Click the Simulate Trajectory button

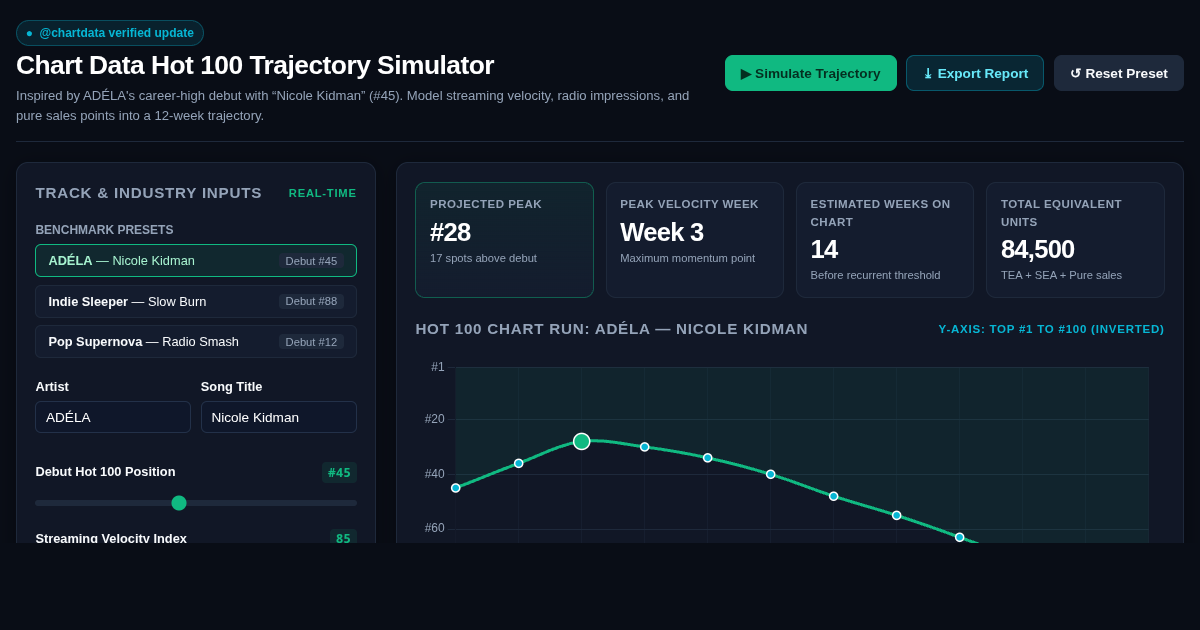(x=811, y=73)
